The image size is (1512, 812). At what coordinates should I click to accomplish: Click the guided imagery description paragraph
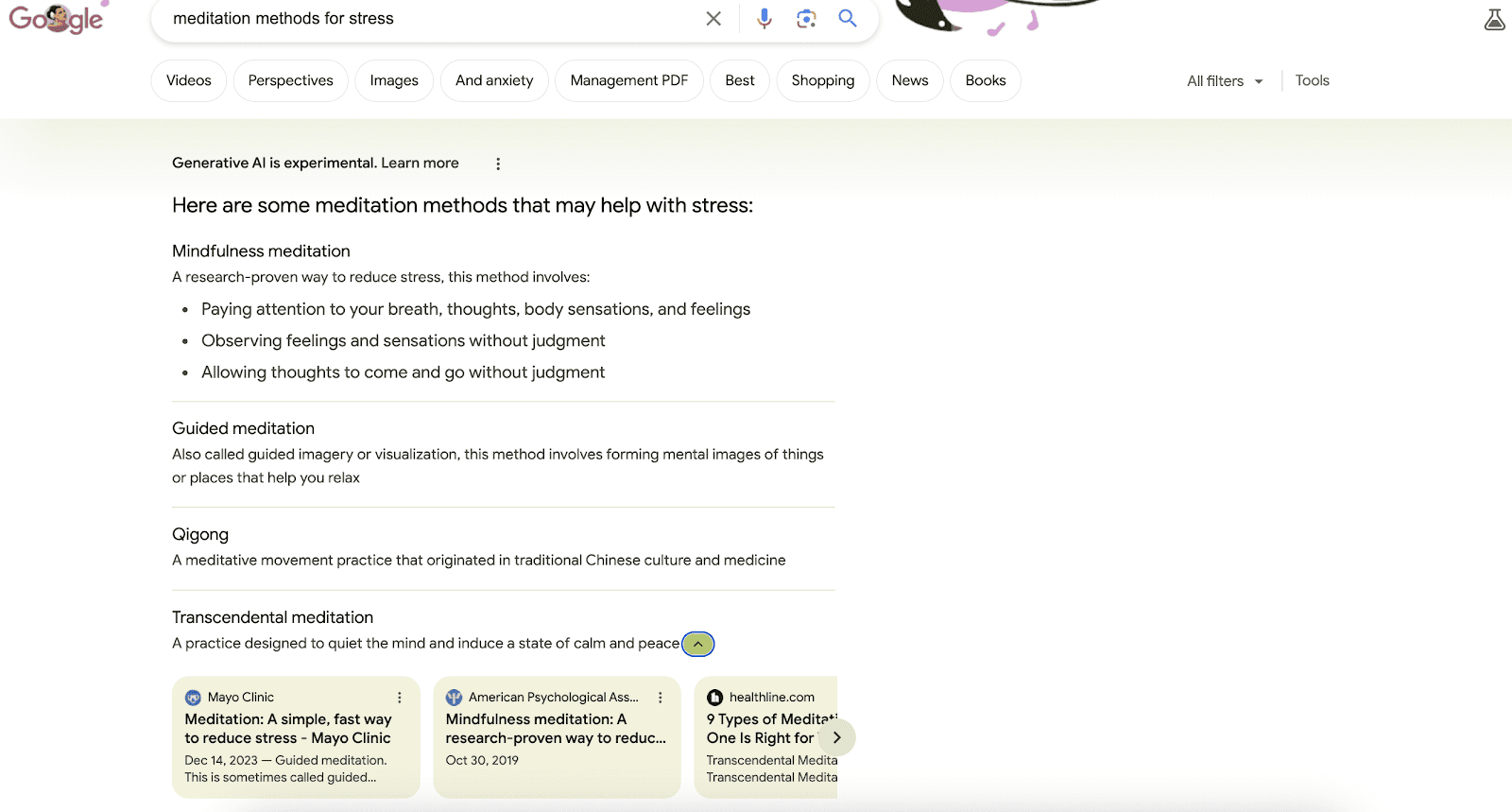[498, 466]
